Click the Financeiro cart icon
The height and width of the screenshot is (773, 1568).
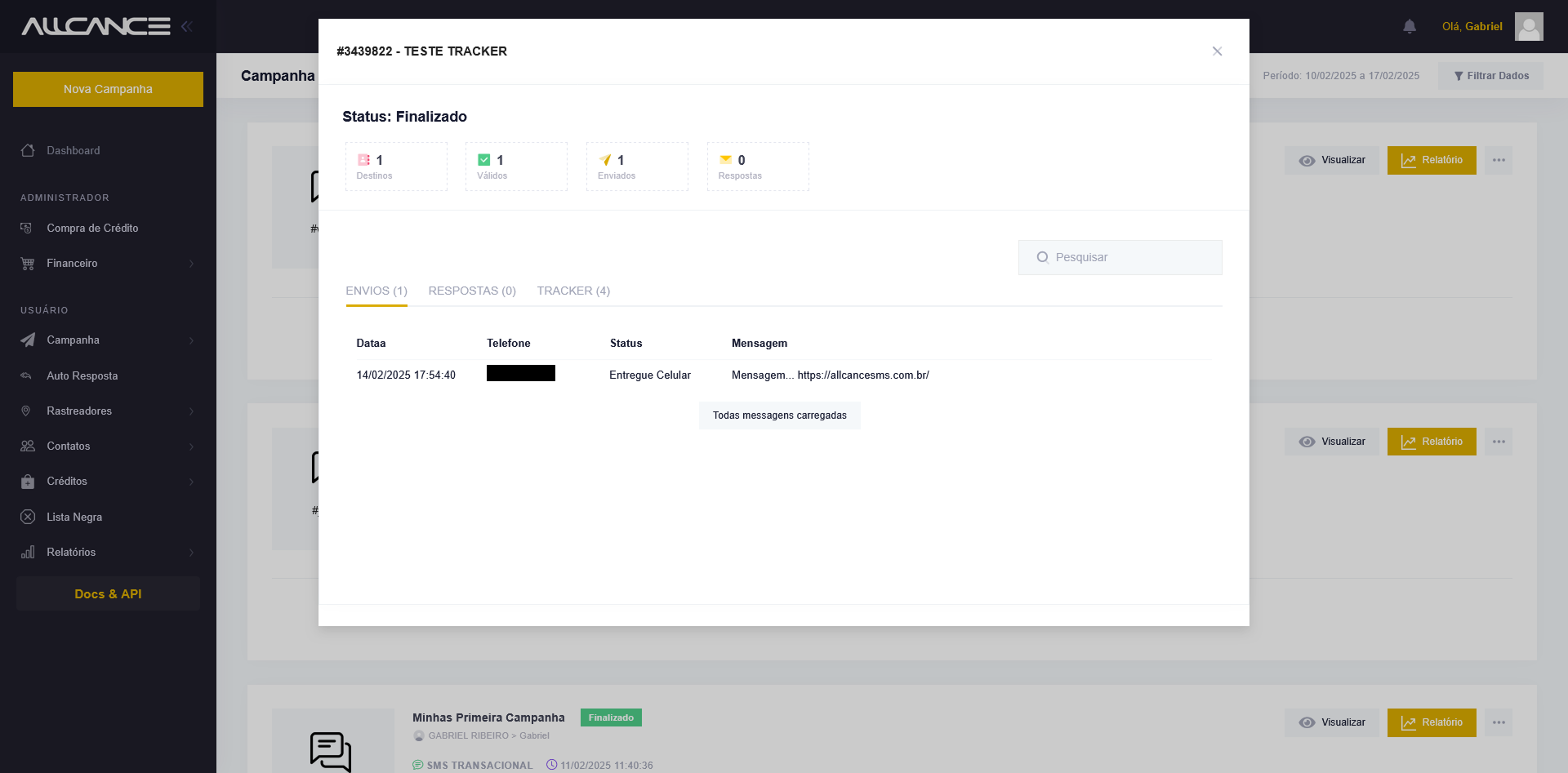tap(28, 263)
